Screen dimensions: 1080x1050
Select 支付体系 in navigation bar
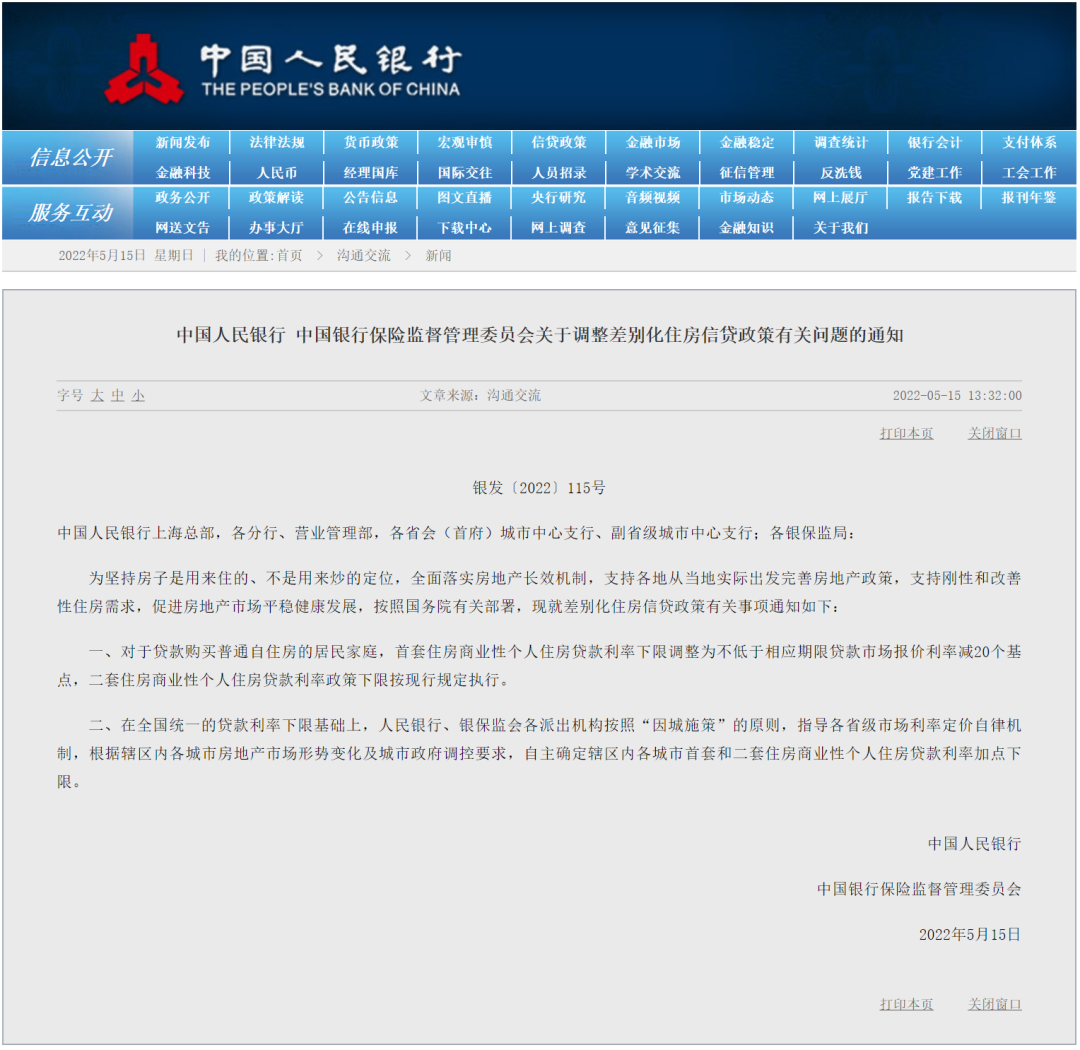click(1029, 143)
